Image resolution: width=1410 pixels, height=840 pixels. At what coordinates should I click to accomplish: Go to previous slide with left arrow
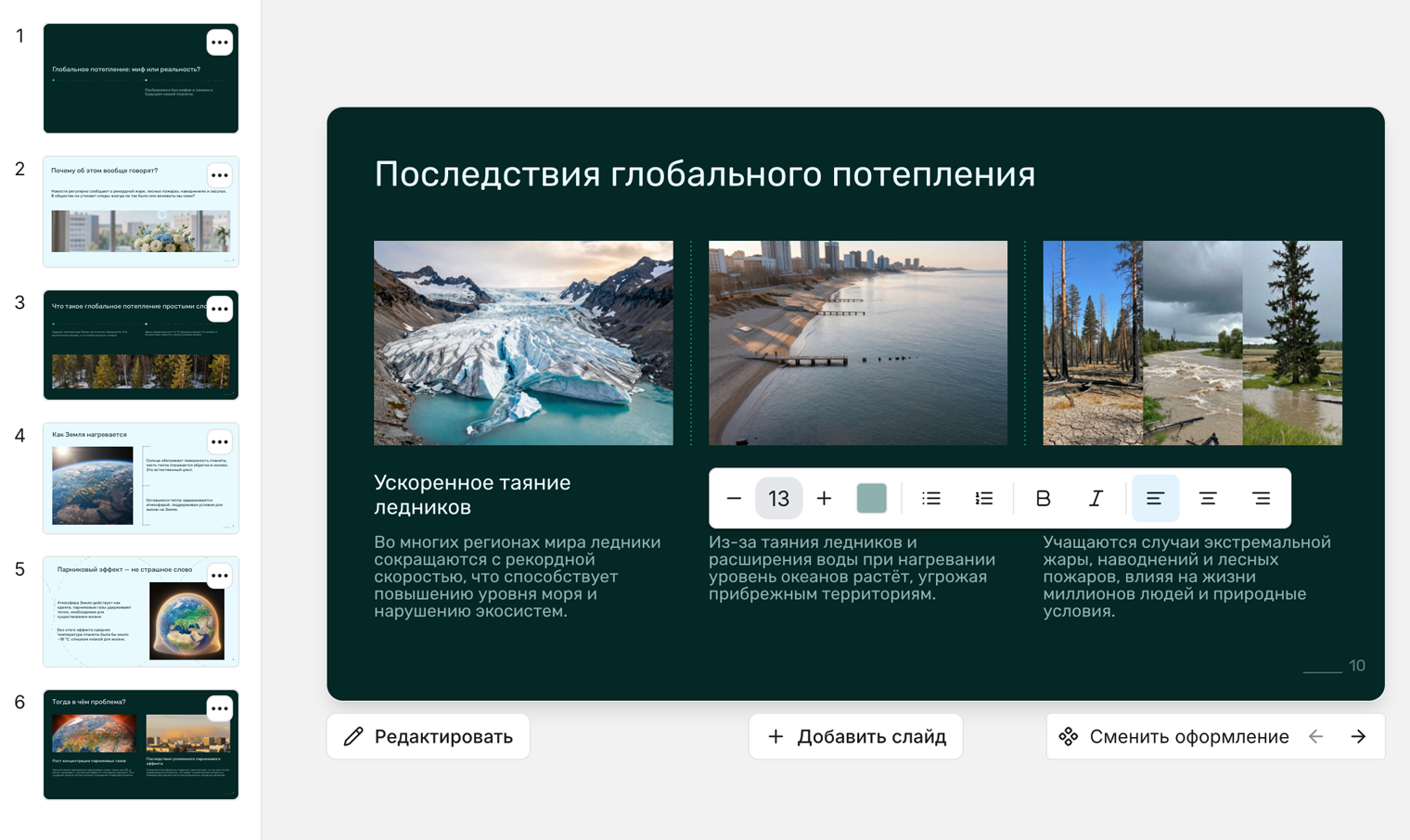pyautogui.click(x=1316, y=735)
